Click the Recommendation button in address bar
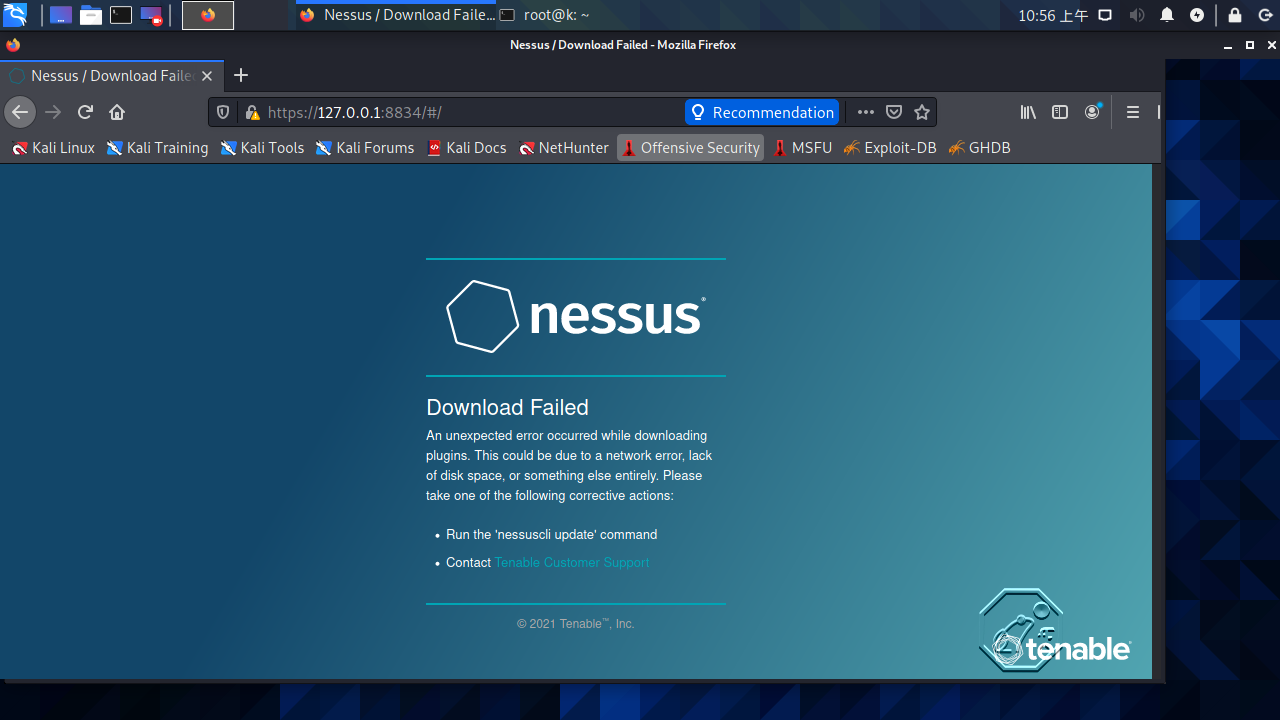Screen dimensions: 1280x720 pyautogui.click(x=762, y=113)
